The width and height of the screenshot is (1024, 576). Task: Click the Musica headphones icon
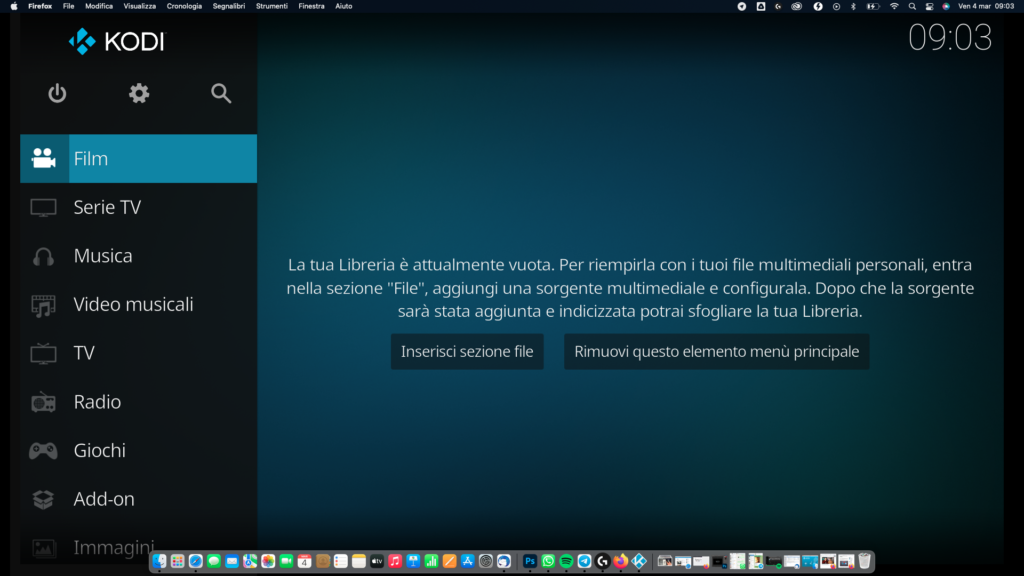click(x=44, y=257)
